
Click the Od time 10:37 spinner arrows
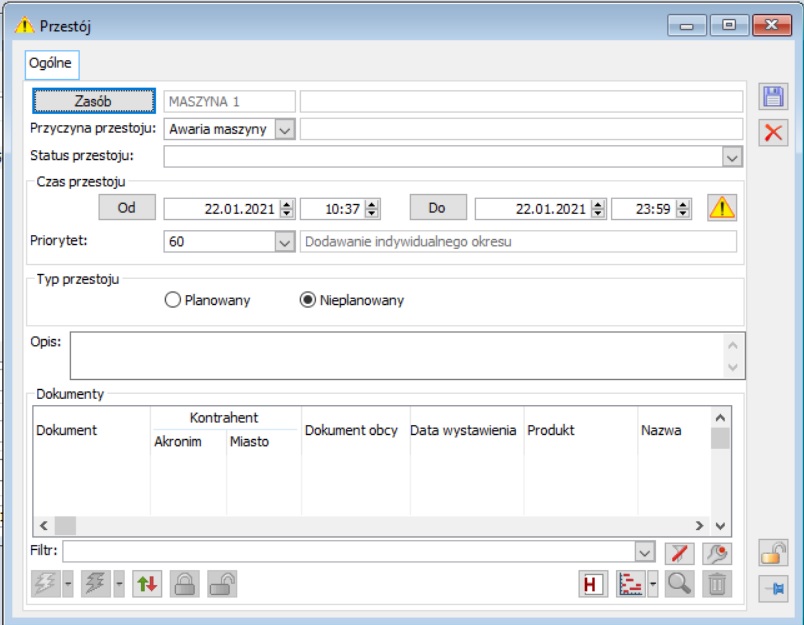[372, 209]
